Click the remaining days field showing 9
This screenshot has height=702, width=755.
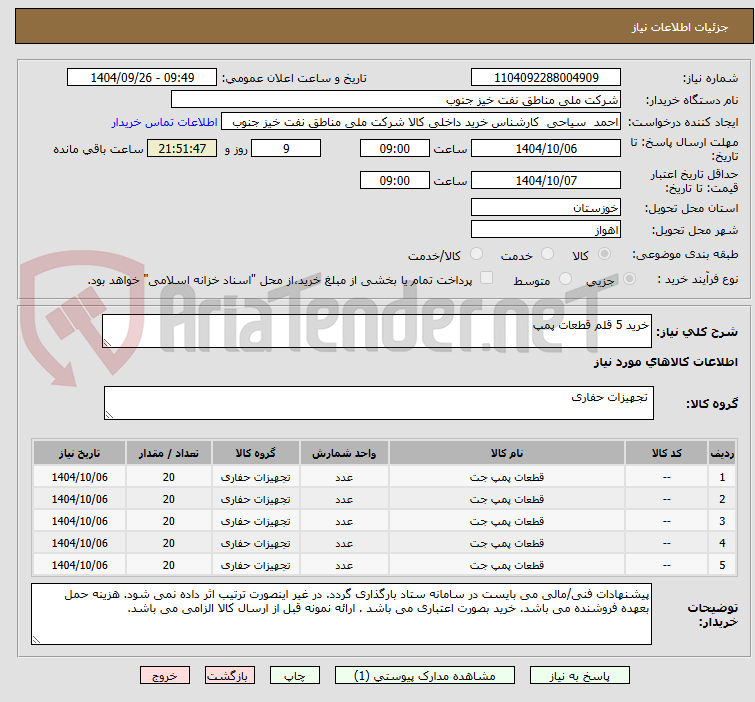coord(286,148)
